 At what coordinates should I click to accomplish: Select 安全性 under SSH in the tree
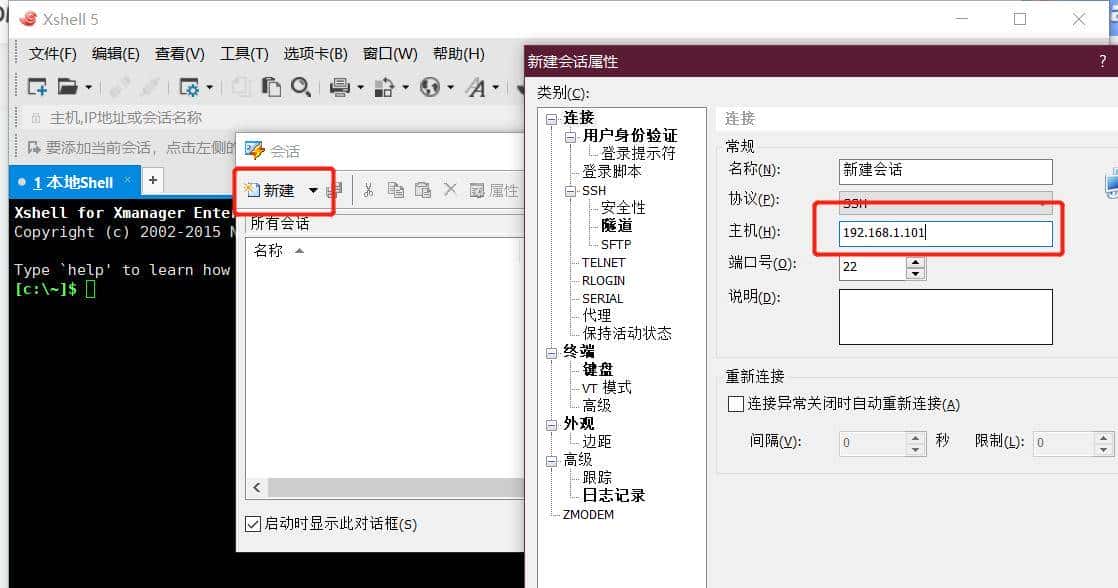pyautogui.click(x=623, y=207)
